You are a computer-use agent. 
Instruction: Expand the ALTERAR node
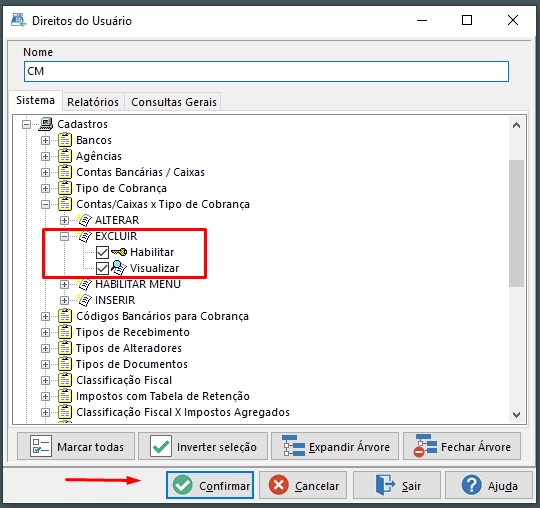click(x=64, y=220)
